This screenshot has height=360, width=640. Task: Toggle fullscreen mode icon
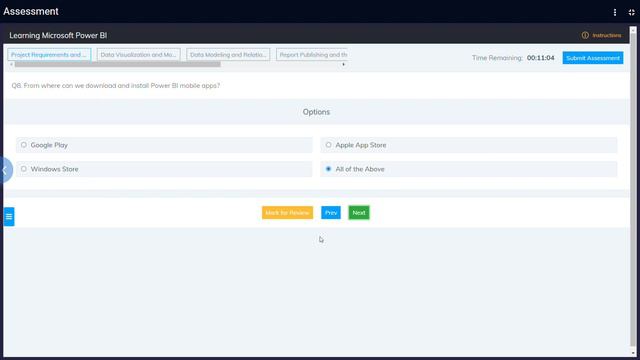(x=631, y=12)
